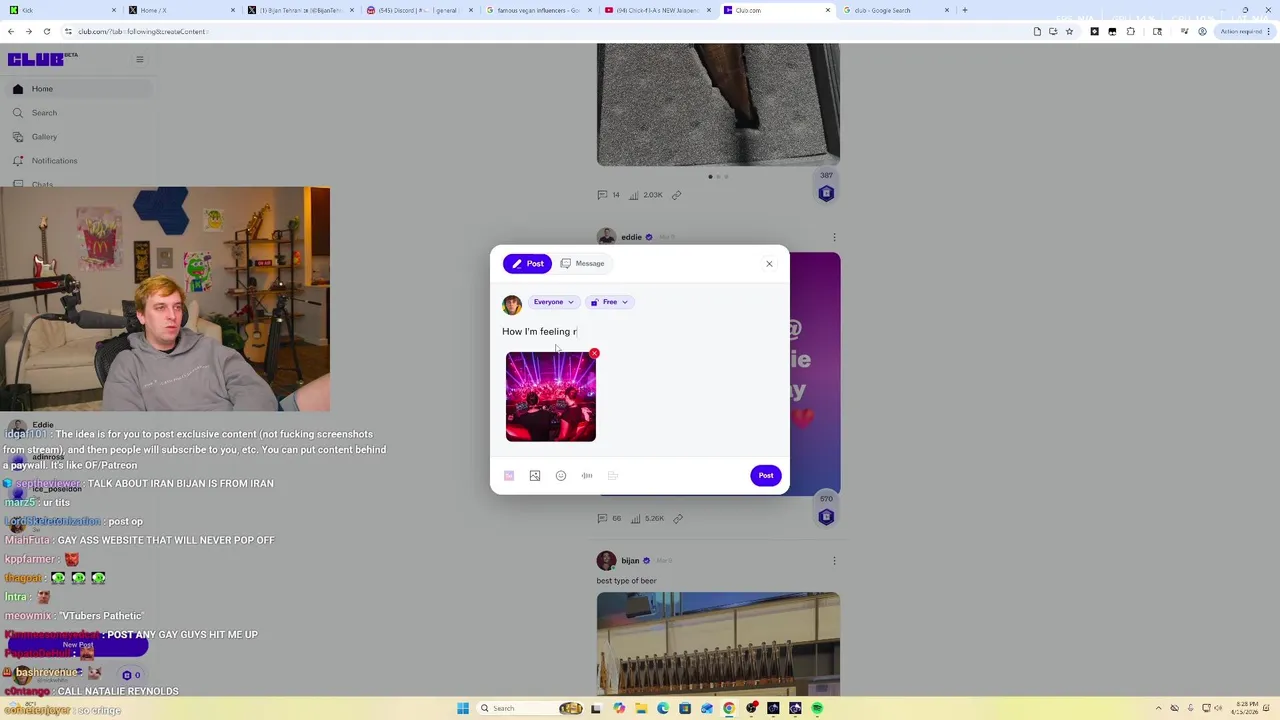This screenshot has width=1280, height=720.
Task: Collapse sidebar with the hamburger icon
Action: (140, 60)
